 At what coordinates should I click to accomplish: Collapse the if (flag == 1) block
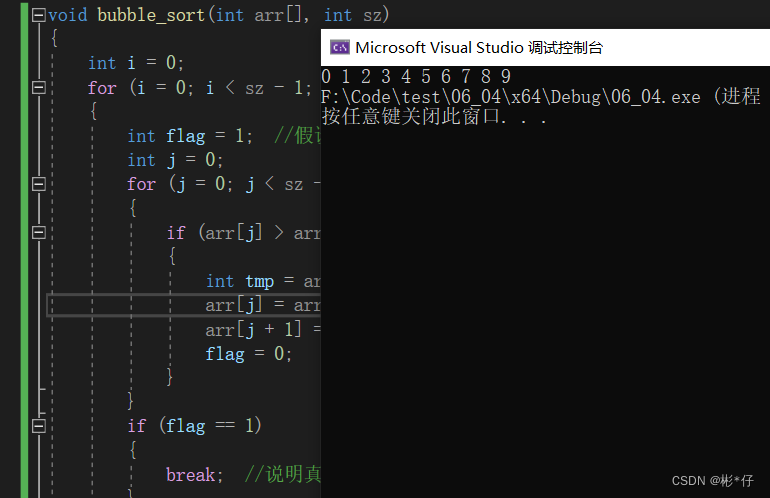click(x=39, y=426)
